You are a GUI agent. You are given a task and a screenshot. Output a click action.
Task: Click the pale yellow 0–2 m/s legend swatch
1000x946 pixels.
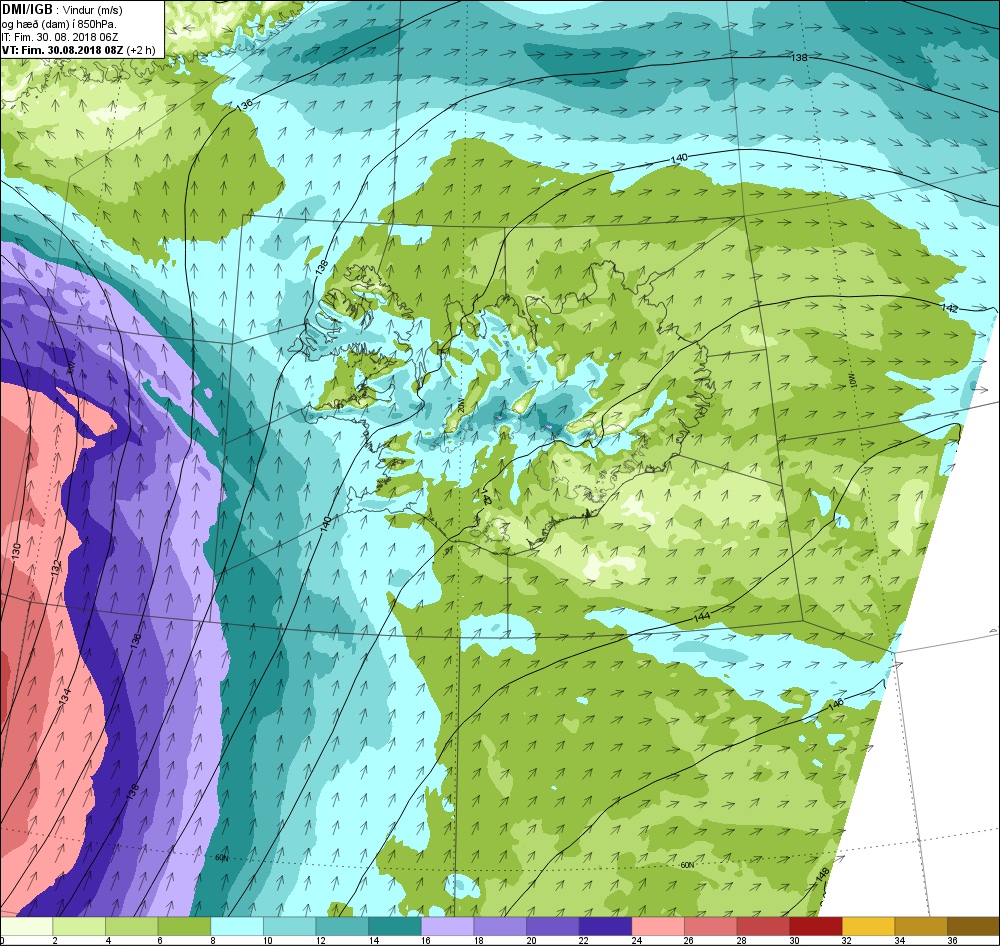coord(26,926)
